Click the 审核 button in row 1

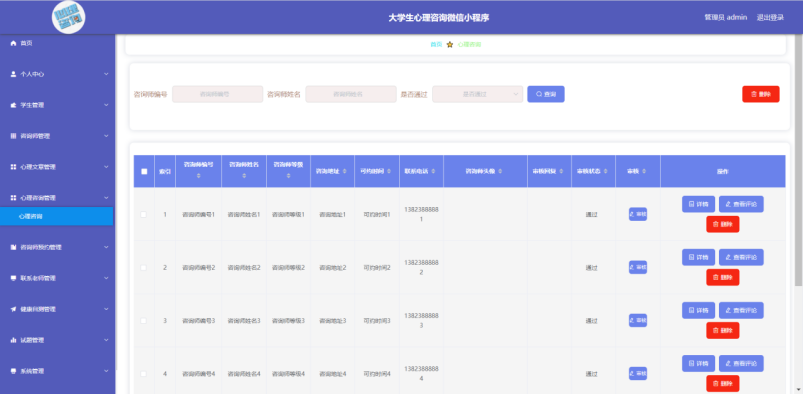point(638,214)
